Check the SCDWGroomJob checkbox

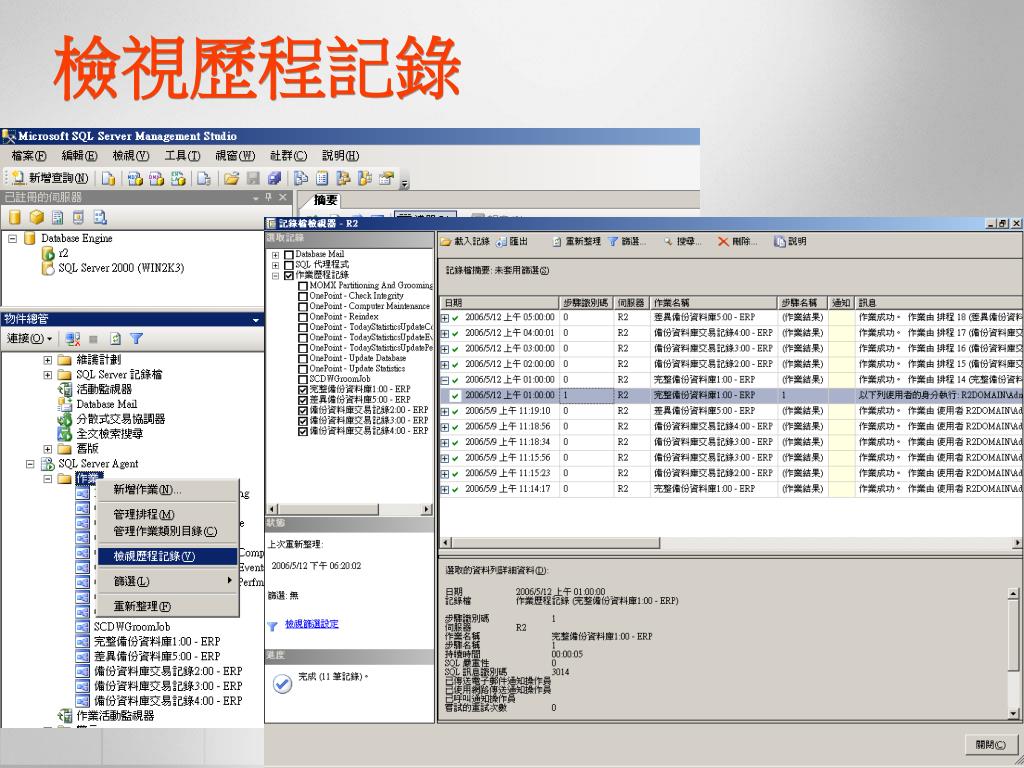coord(302,379)
